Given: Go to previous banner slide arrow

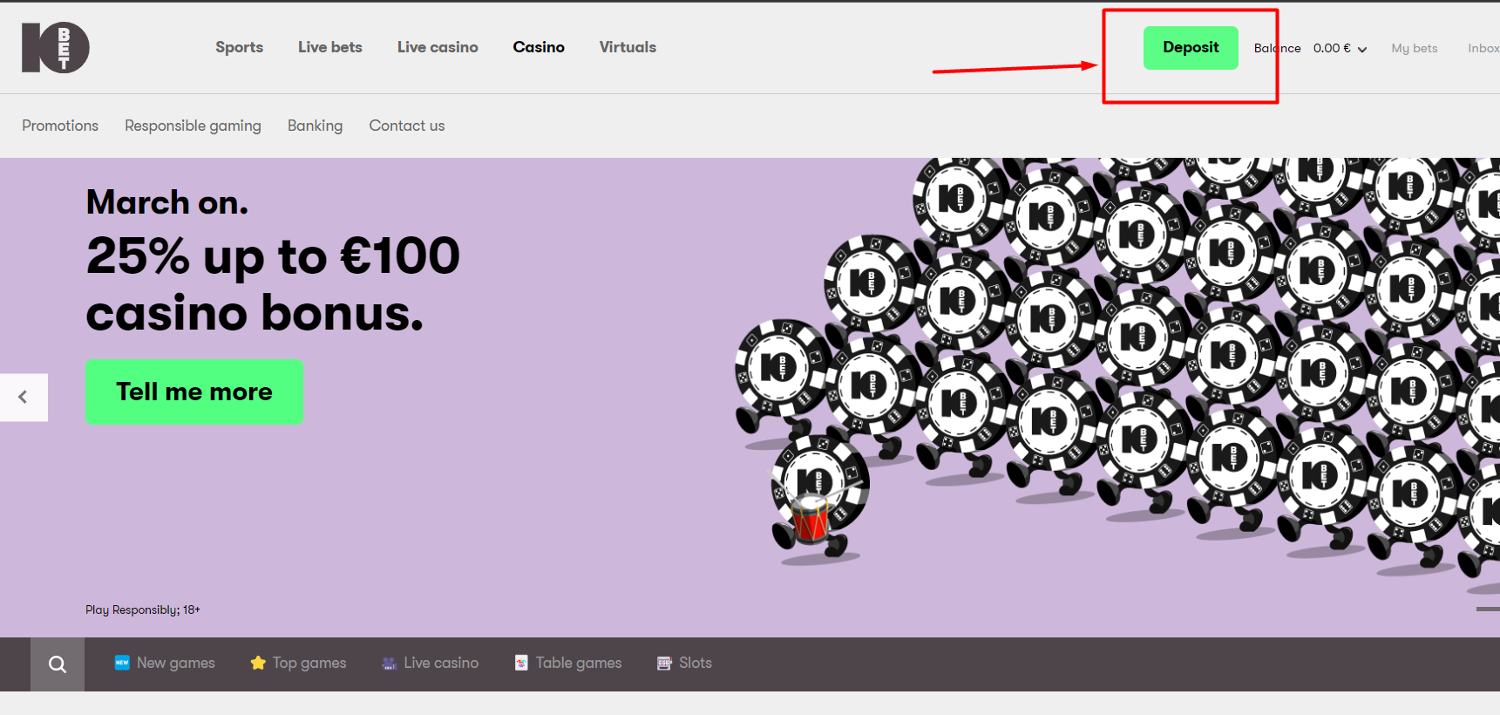Looking at the screenshot, I should pos(23,397).
